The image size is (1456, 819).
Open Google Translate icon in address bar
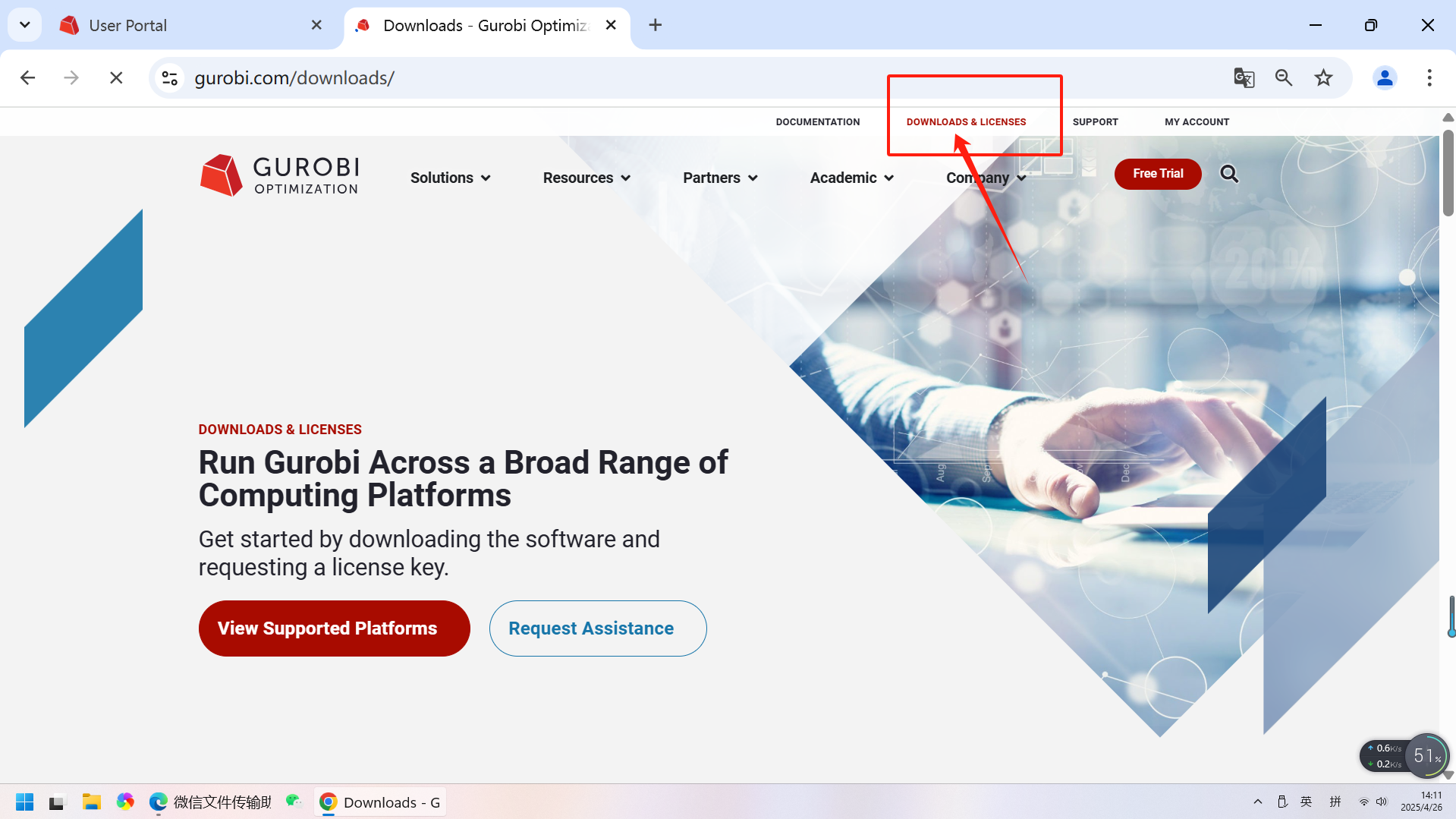click(1244, 77)
